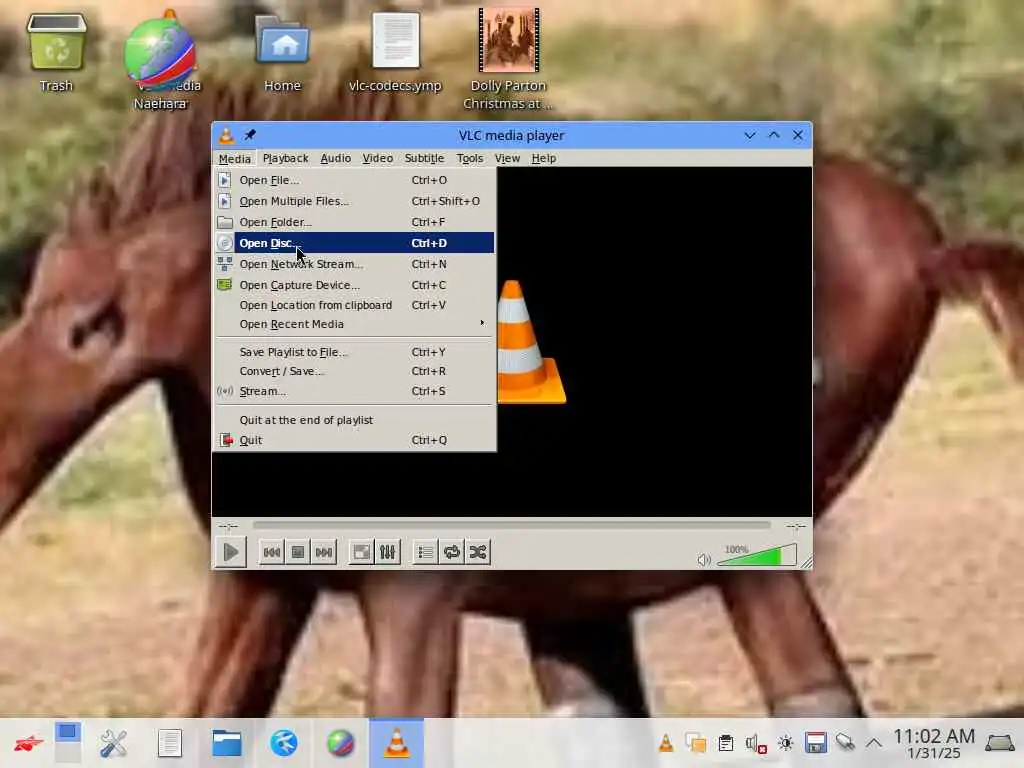Open the Audio menu
The height and width of the screenshot is (768, 1024).
click(x=336, y=158)
